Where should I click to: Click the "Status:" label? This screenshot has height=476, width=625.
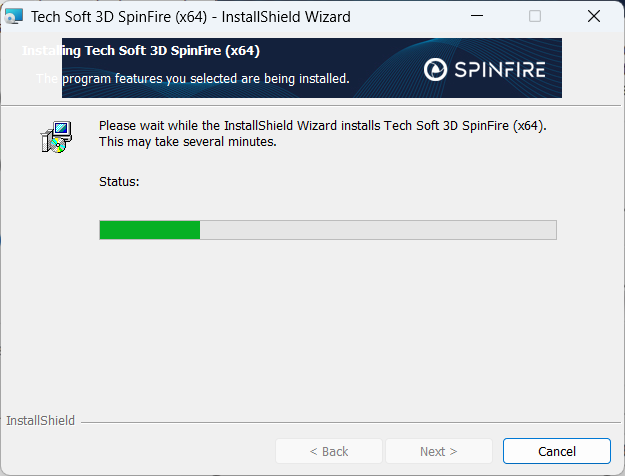pos(119,182)
